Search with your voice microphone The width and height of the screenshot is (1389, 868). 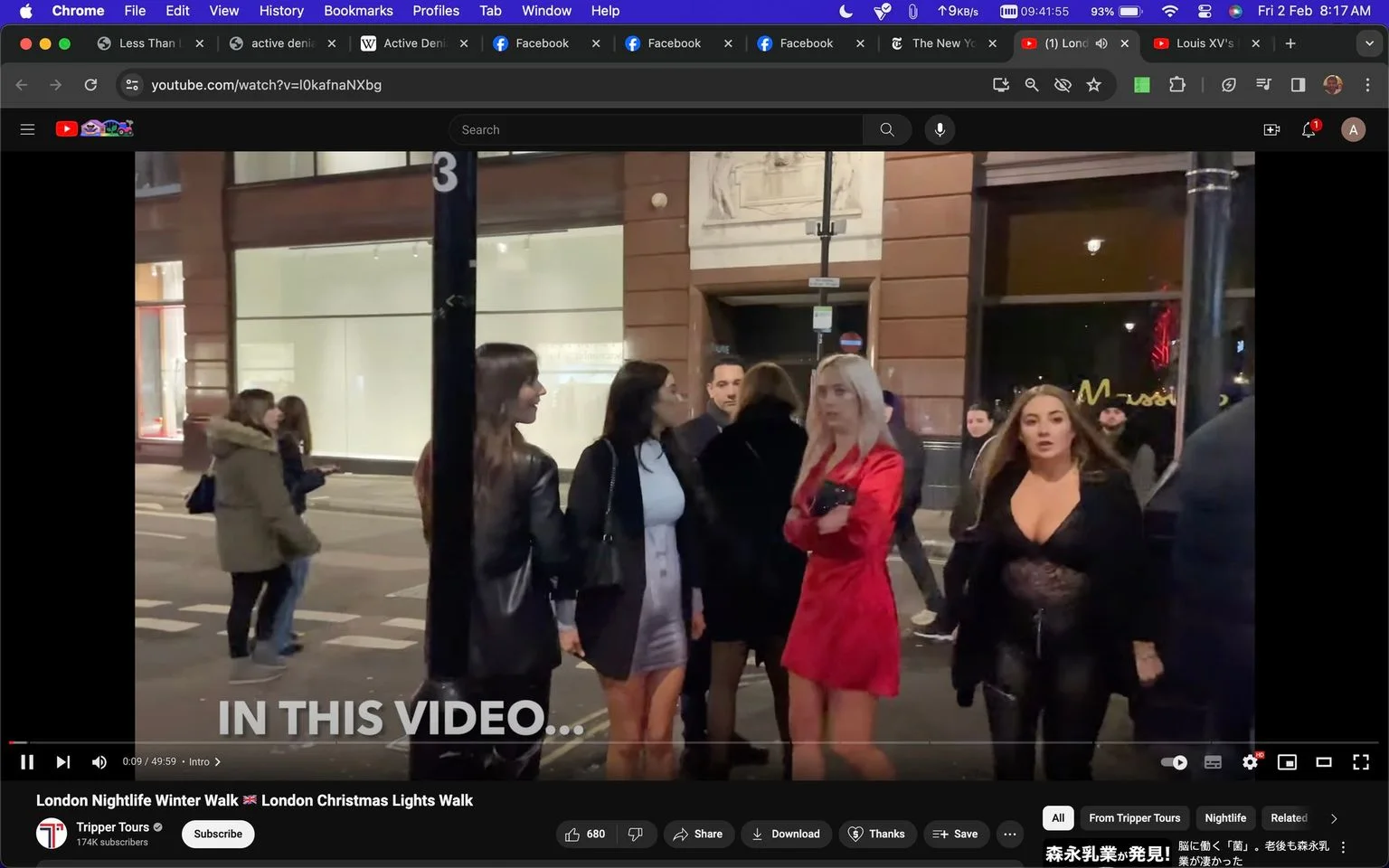[940, 129]
